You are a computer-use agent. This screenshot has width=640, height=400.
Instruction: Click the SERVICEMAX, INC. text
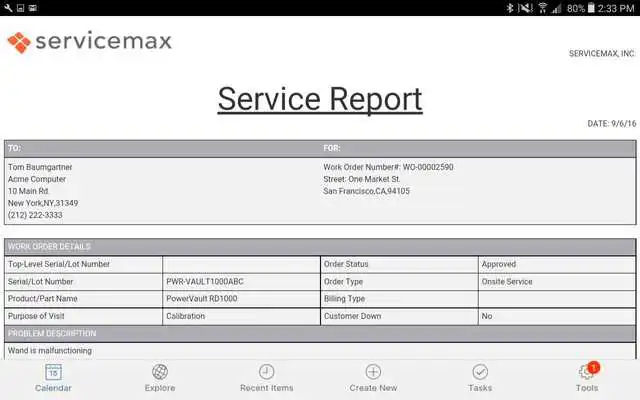pyautogui.click(x=602, y=53)
